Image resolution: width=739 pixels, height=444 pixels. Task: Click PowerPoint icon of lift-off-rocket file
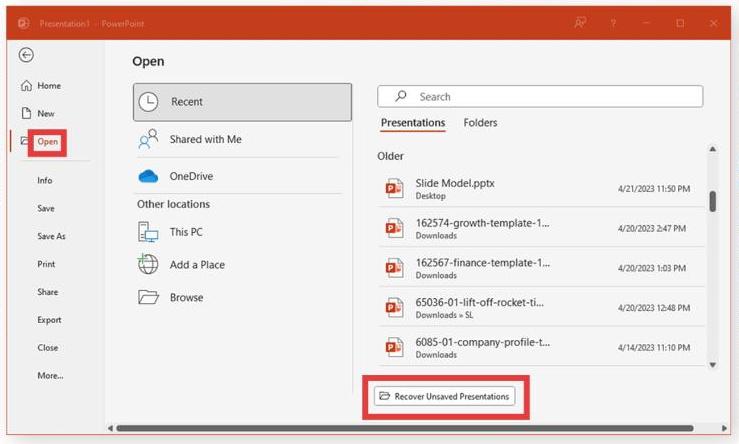tap(394, 308)
